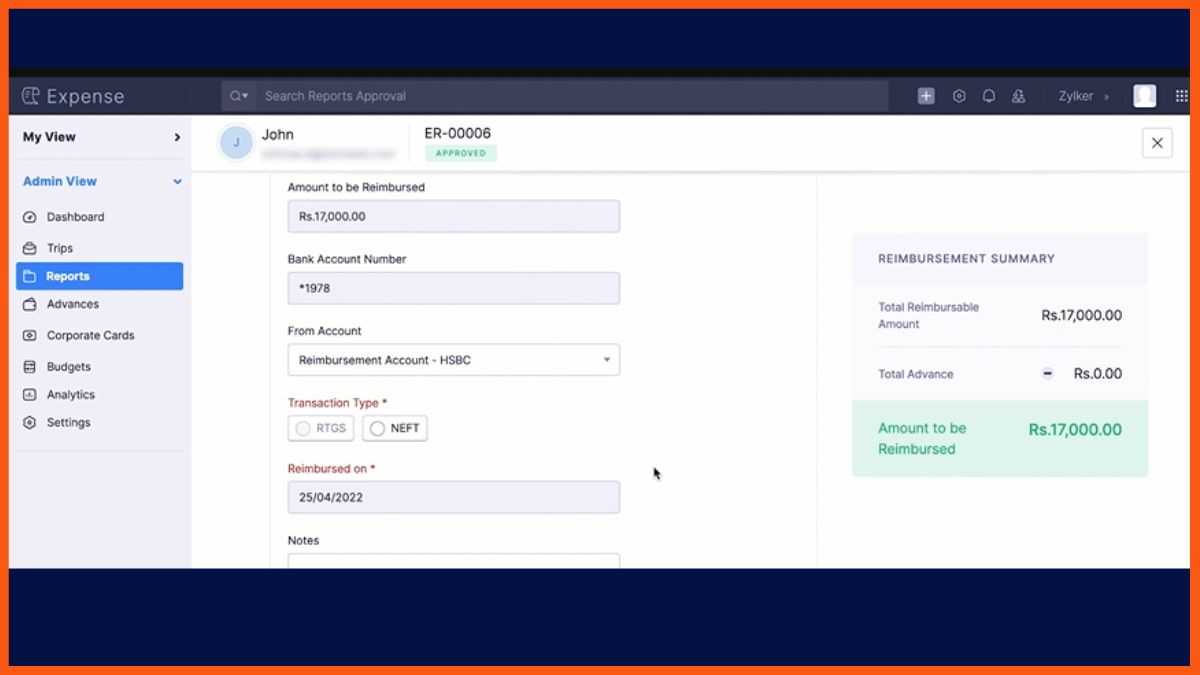
Task: Open the search filter dropdown icon
Action: pos(239,96)
